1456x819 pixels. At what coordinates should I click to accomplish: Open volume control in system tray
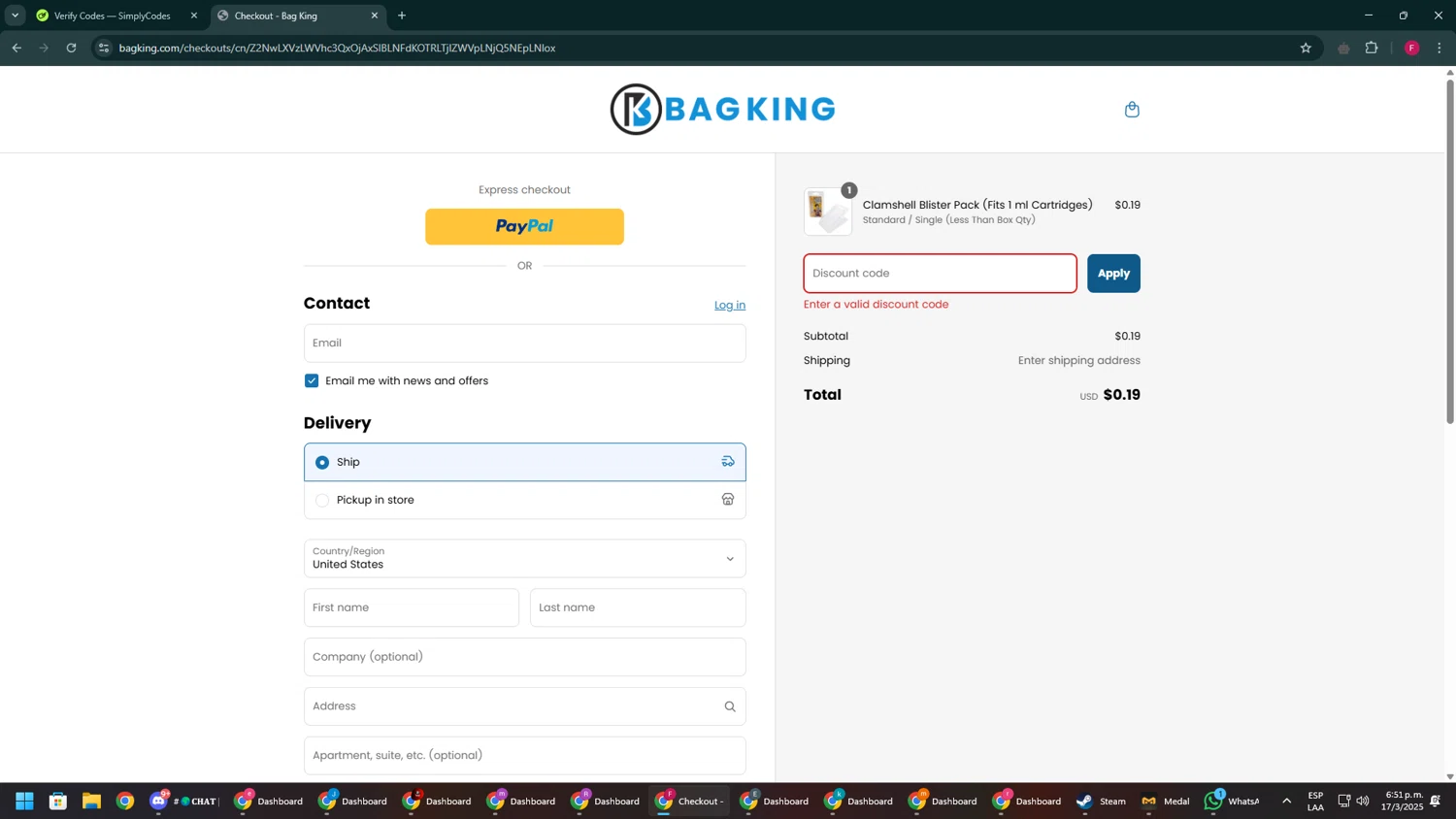pos(1363,802)
